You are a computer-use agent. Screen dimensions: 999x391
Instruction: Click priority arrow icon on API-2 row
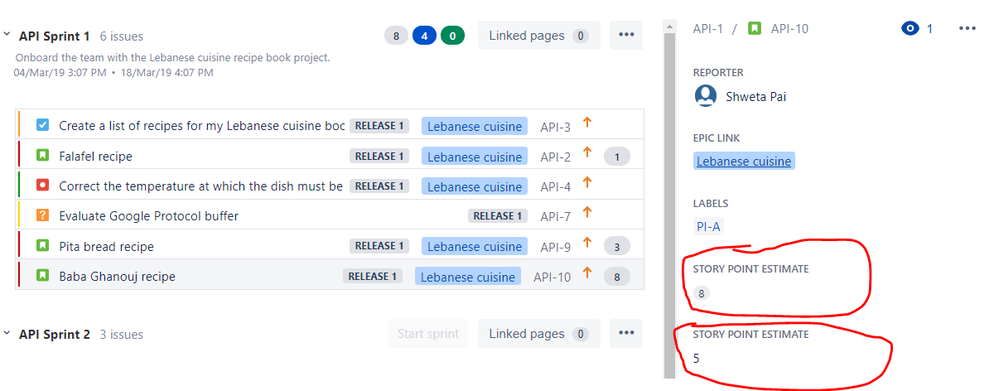coord(587,153)
